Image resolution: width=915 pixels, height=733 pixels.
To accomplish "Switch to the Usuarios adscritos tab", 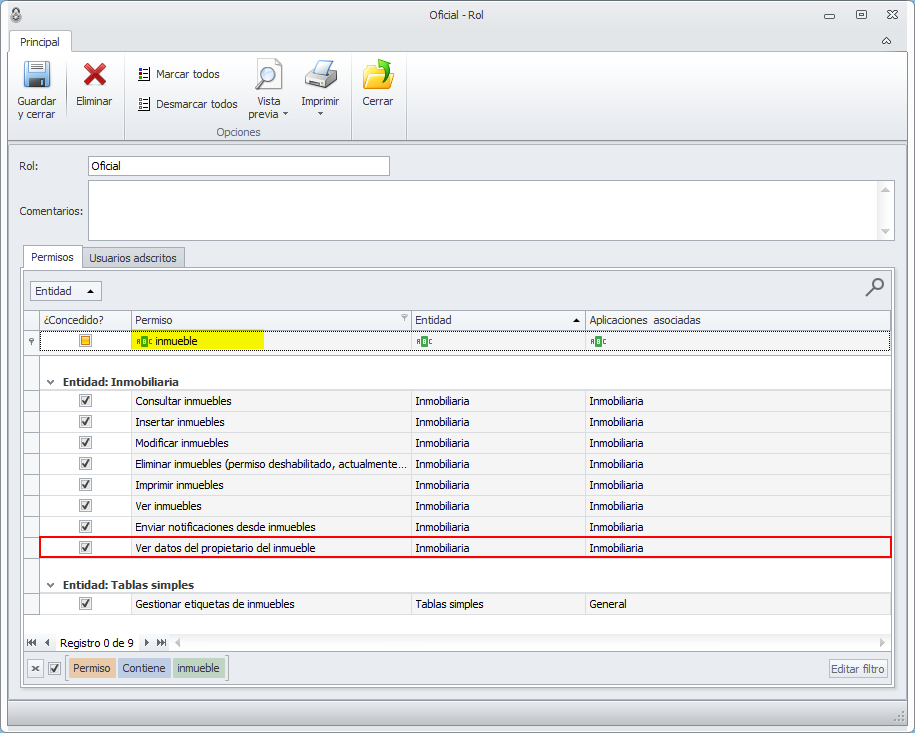I will click(x=133, y=258).
